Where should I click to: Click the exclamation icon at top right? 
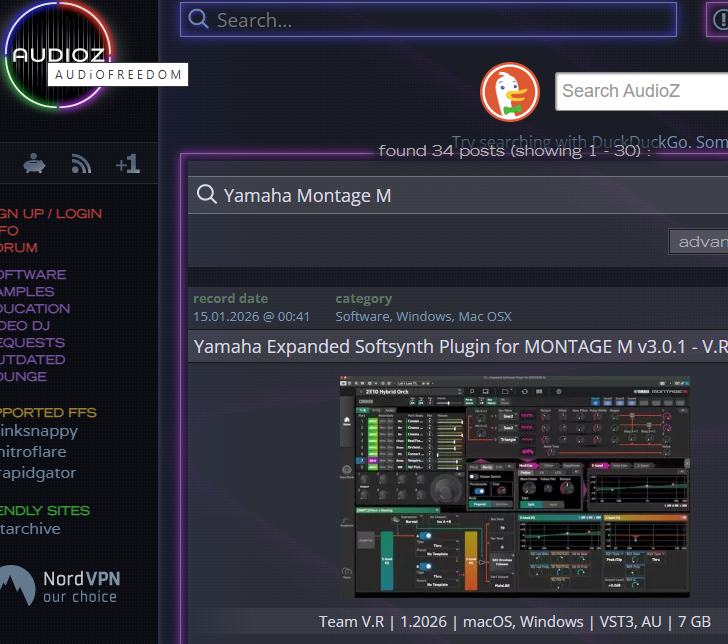(720, 20)
